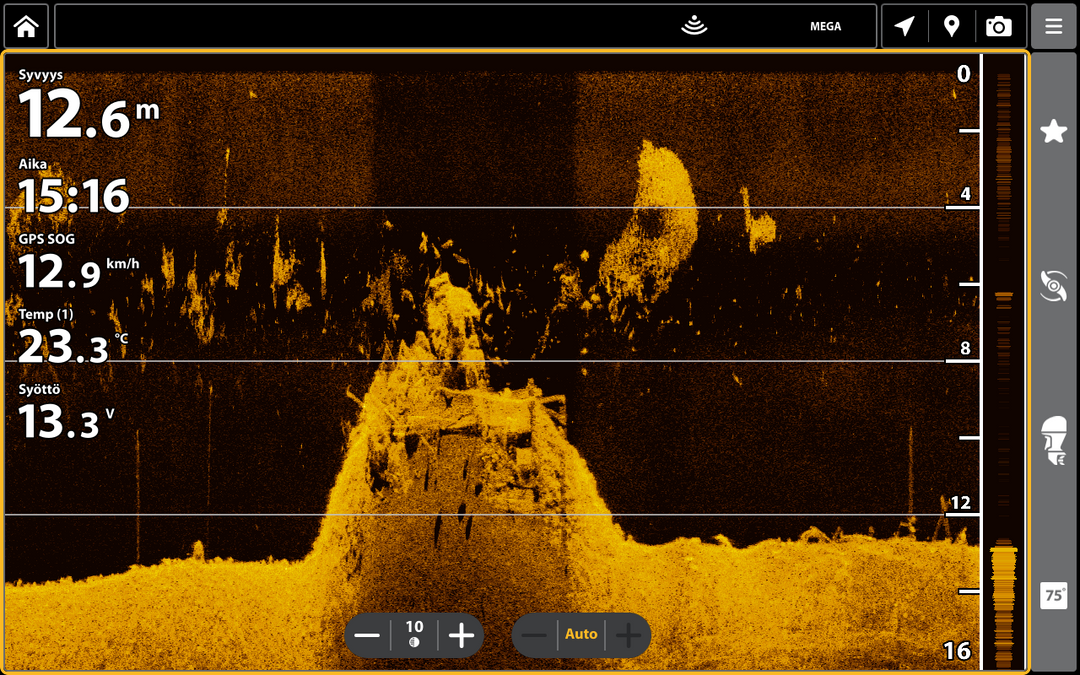Open navigation with the arrow icon

point(904,26)
